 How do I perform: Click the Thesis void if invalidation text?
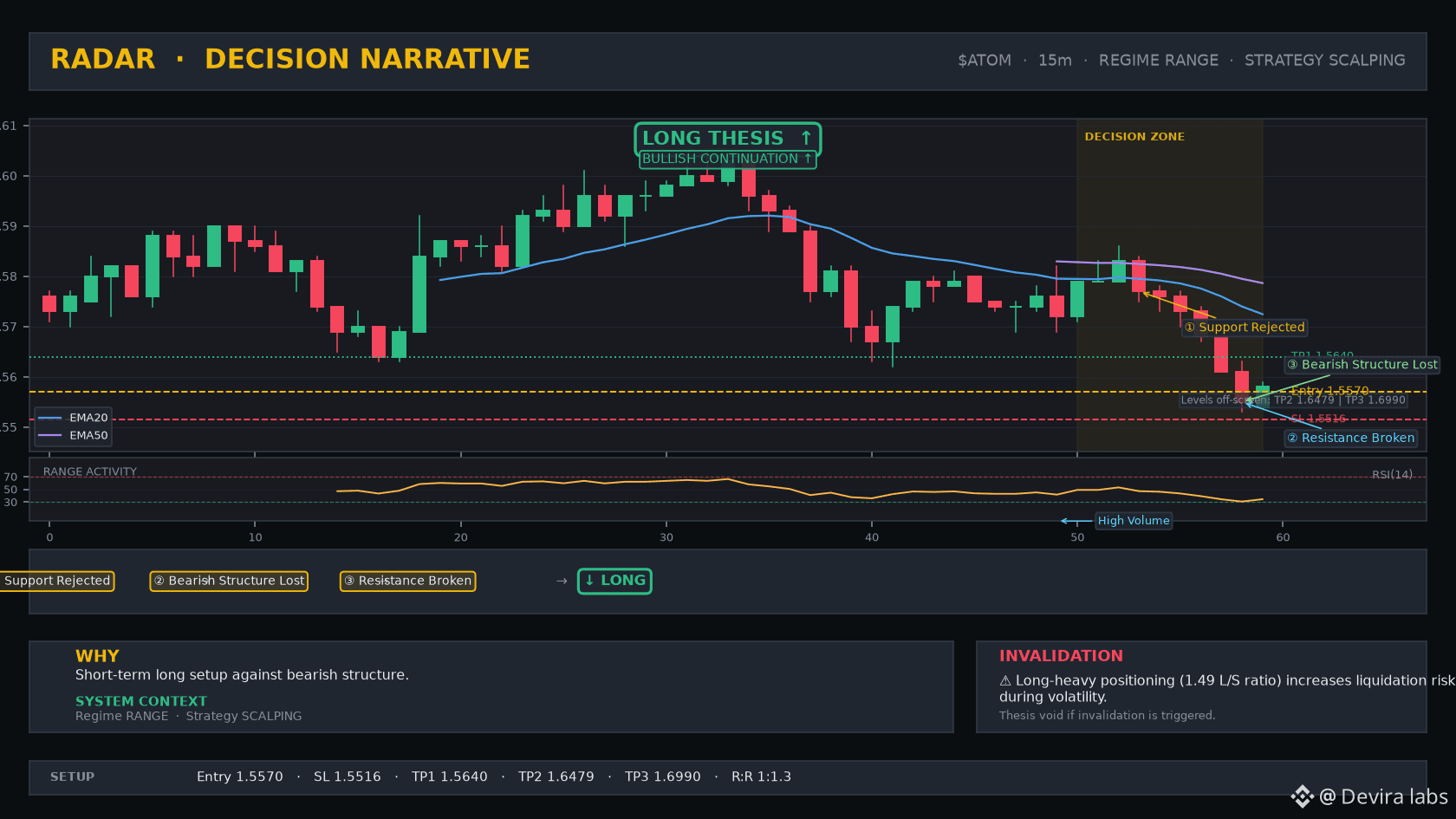click(1107, 716)
